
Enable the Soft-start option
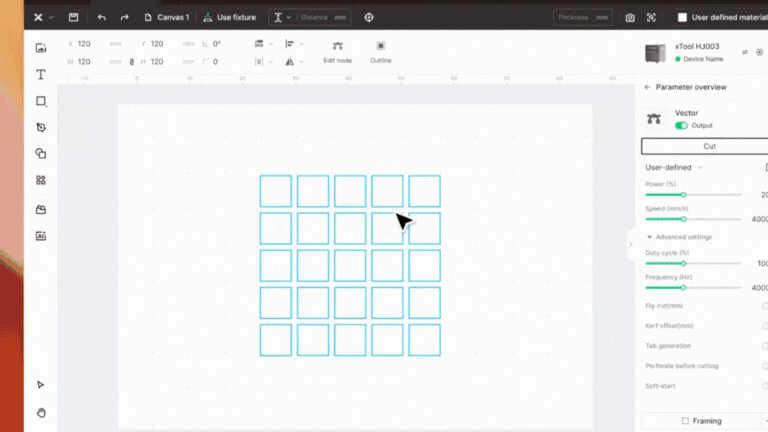click(764, 385)
